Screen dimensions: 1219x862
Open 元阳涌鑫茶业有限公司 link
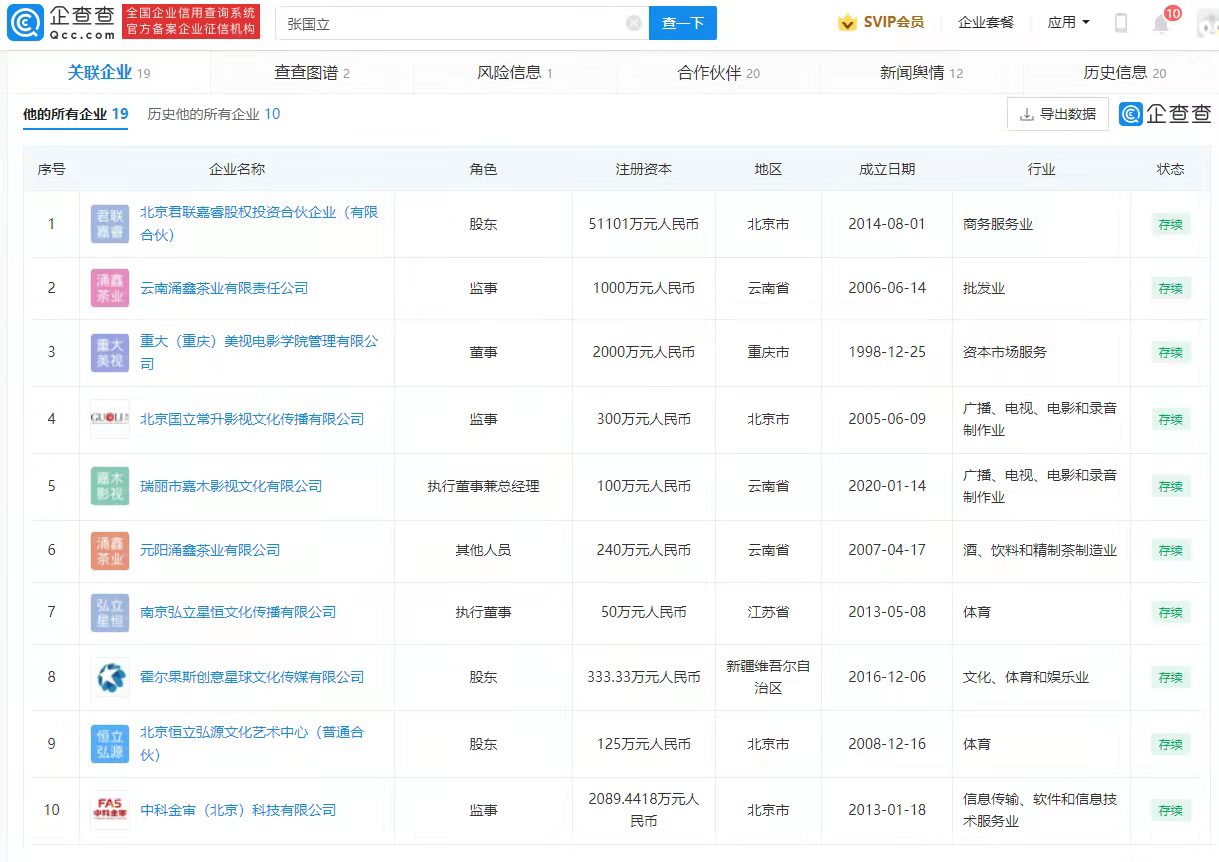pos(210,550)
